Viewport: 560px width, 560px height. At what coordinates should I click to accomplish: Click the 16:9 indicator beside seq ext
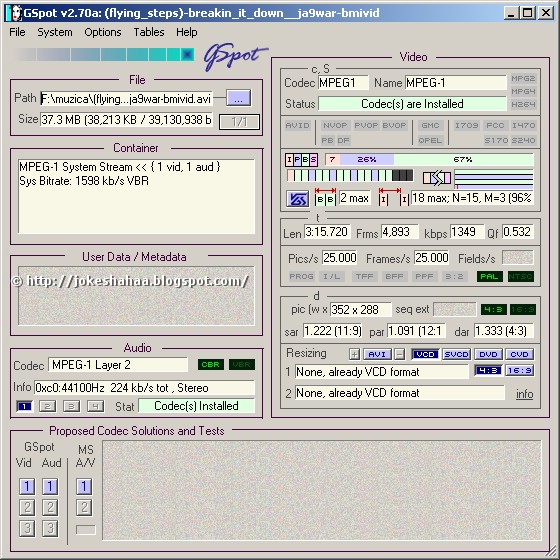(522, 309)
